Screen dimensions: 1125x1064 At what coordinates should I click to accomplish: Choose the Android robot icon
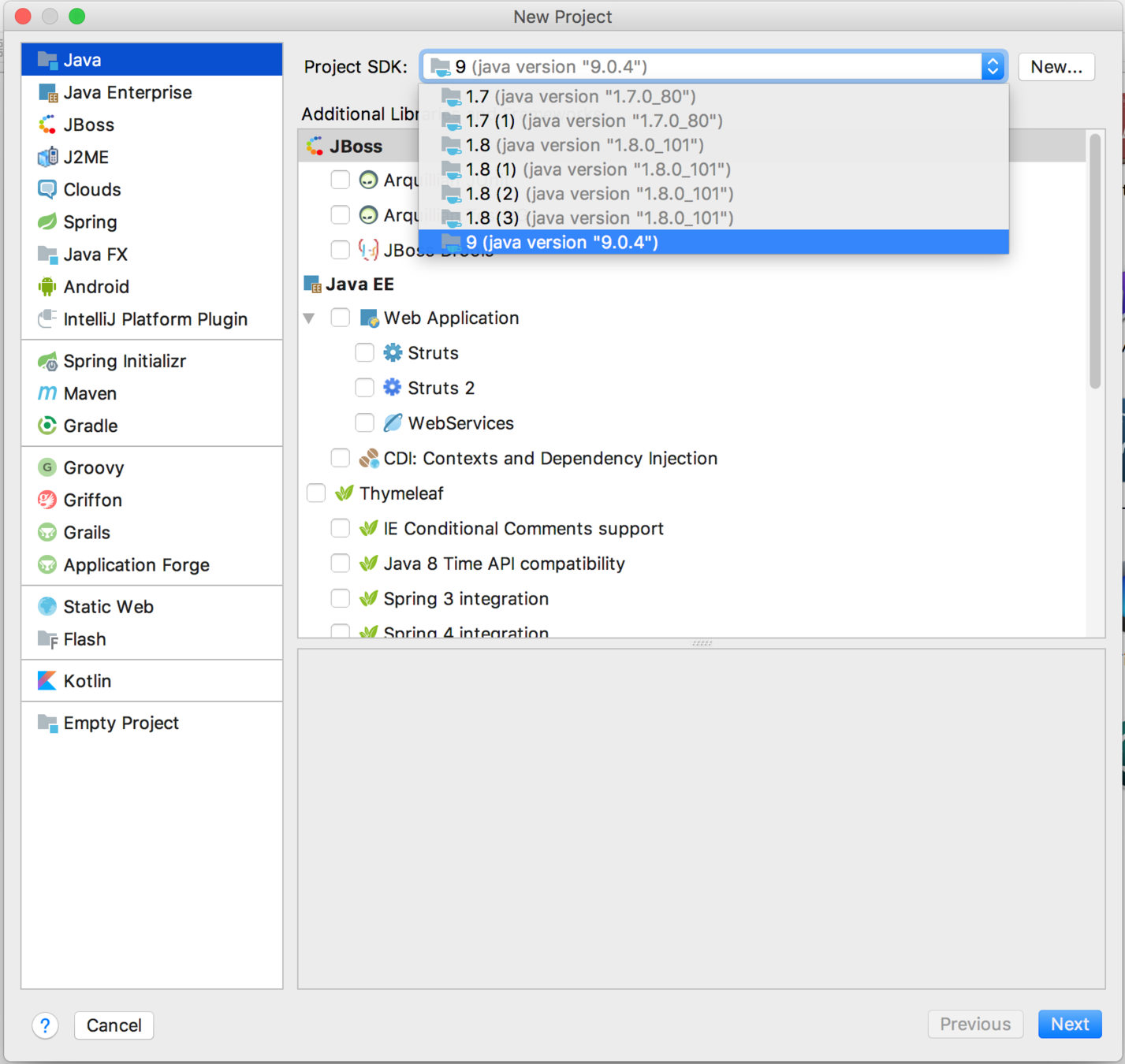pyautogui.click(x=47, y=287)
